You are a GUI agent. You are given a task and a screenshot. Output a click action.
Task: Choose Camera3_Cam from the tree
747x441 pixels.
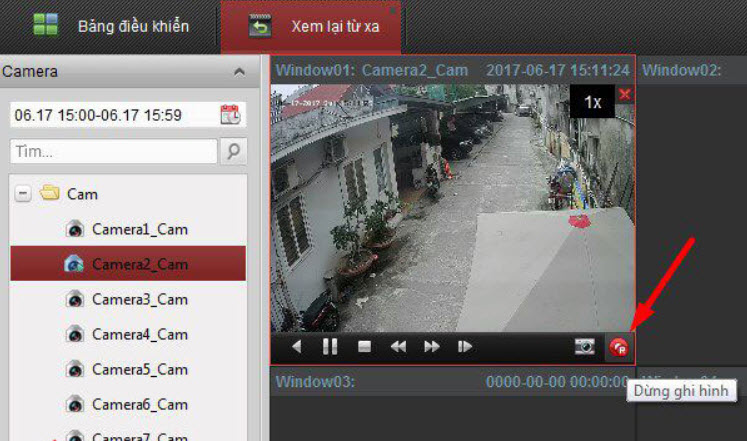tap(139, 299)
